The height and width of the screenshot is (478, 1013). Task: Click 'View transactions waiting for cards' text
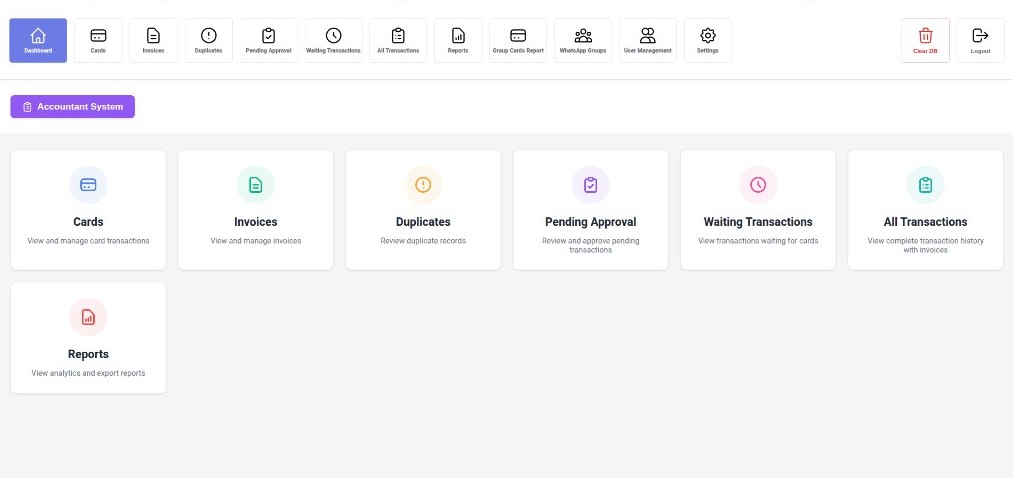click(x=758, y=241)
